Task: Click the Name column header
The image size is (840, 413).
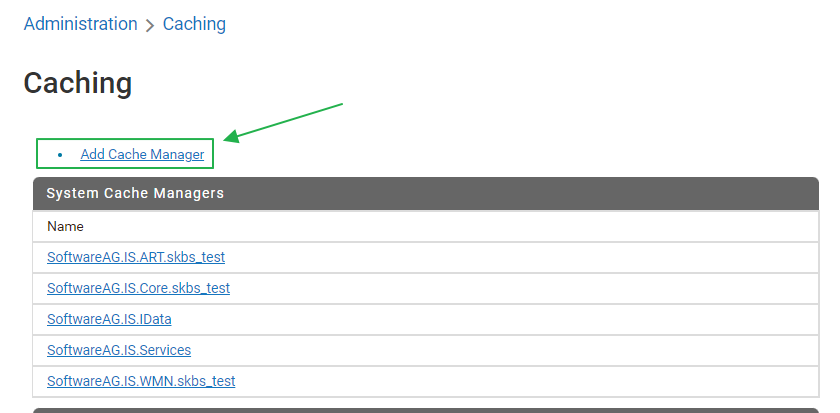Action: [x=65, y=226]
